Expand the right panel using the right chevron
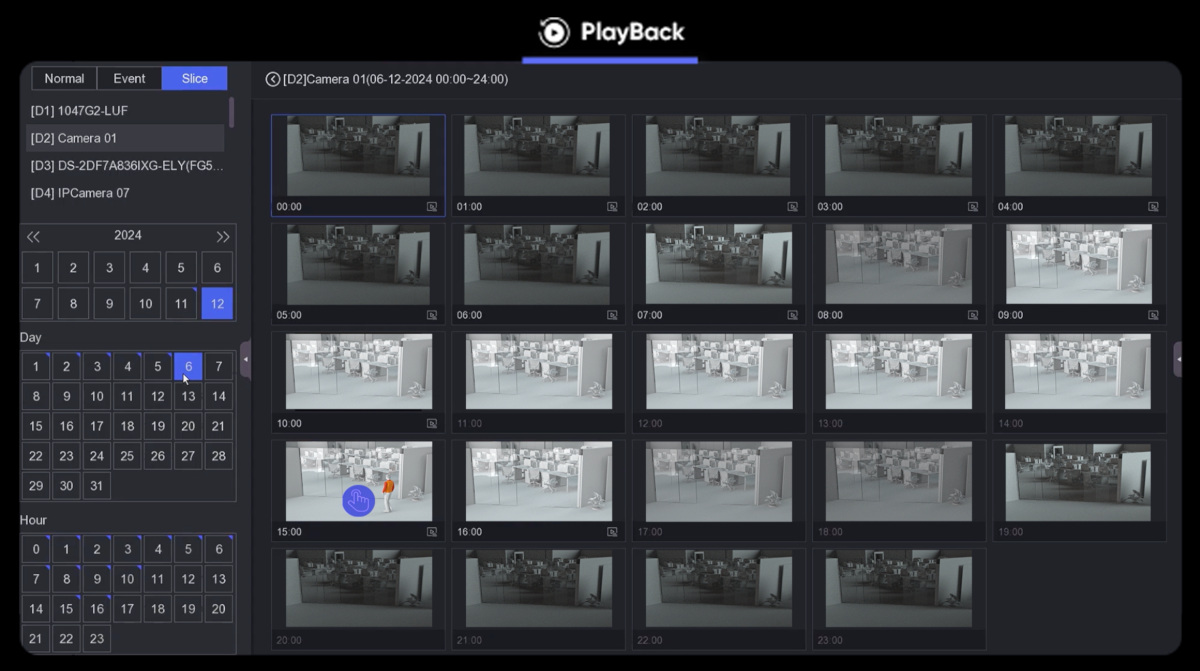This screenshot has height=671, width=1200. point(1180,357)
